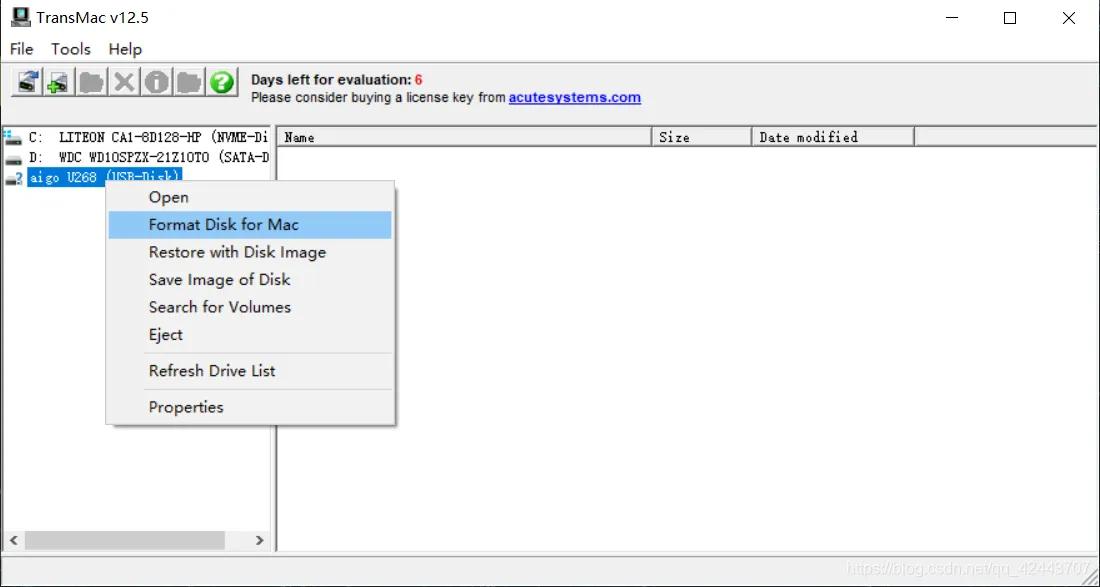1100x587 pixels.
Task: Choose Restore with Disk Image
Action: [x=250, y=252]
